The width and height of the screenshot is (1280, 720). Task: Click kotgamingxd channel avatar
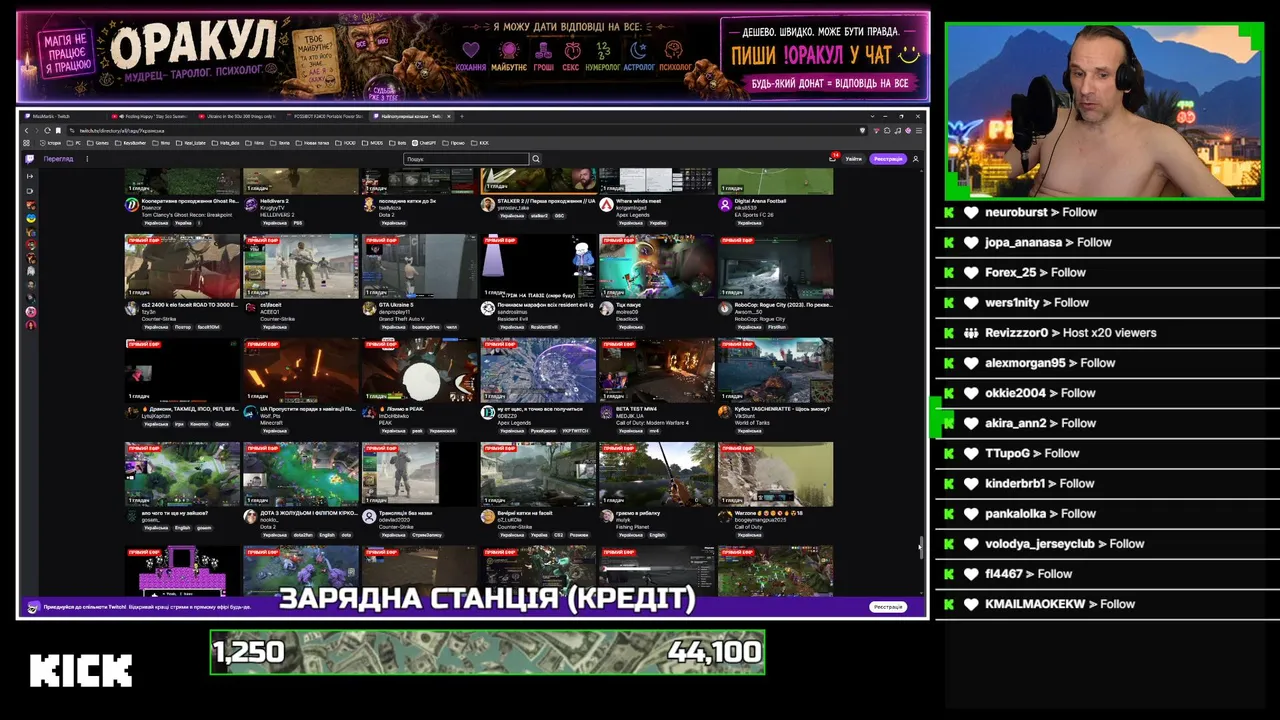[606, 205]
